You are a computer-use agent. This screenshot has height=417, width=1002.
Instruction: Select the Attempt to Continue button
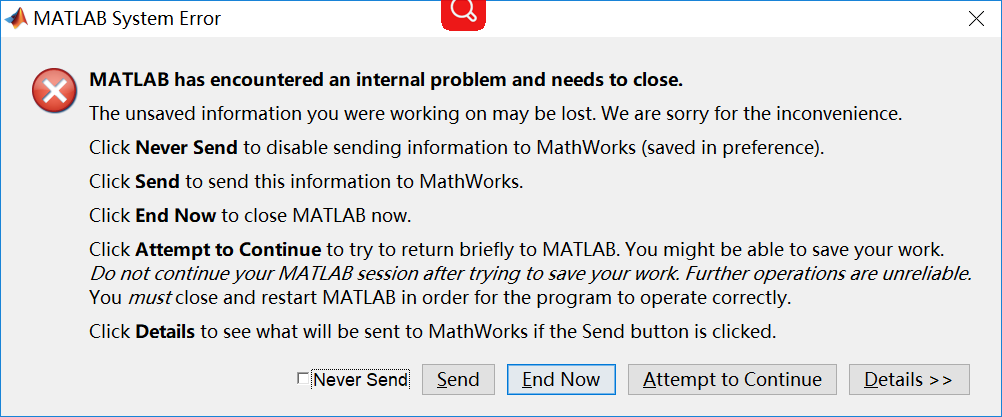tap(732, 379)
